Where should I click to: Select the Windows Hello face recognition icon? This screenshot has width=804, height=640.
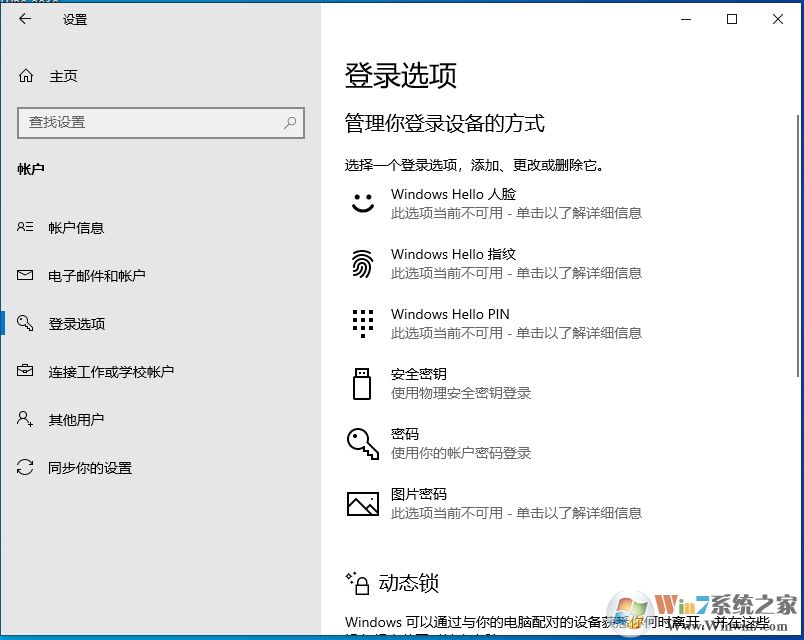coord(362,203)
